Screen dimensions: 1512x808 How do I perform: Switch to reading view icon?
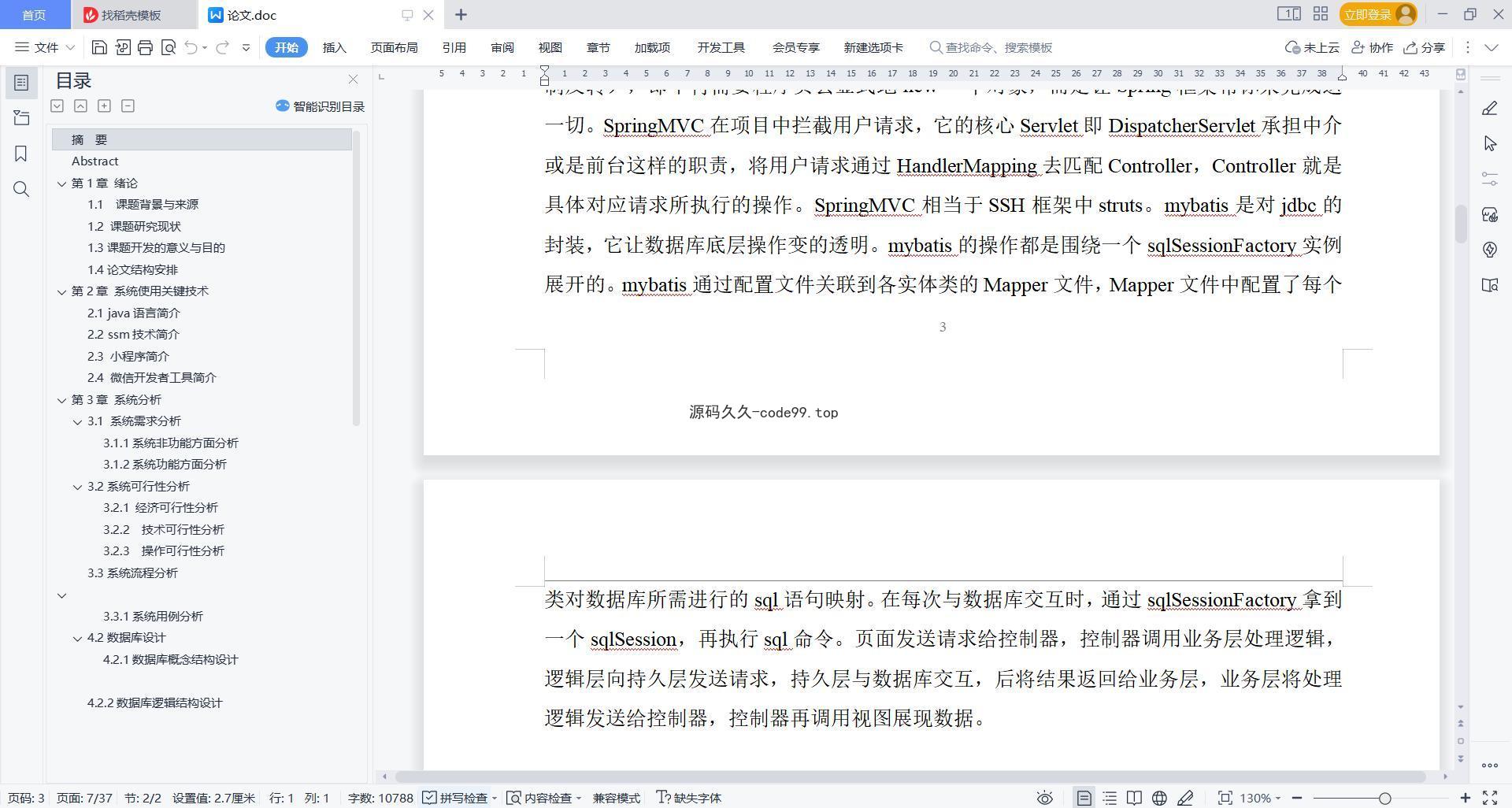coord(1134,798)
